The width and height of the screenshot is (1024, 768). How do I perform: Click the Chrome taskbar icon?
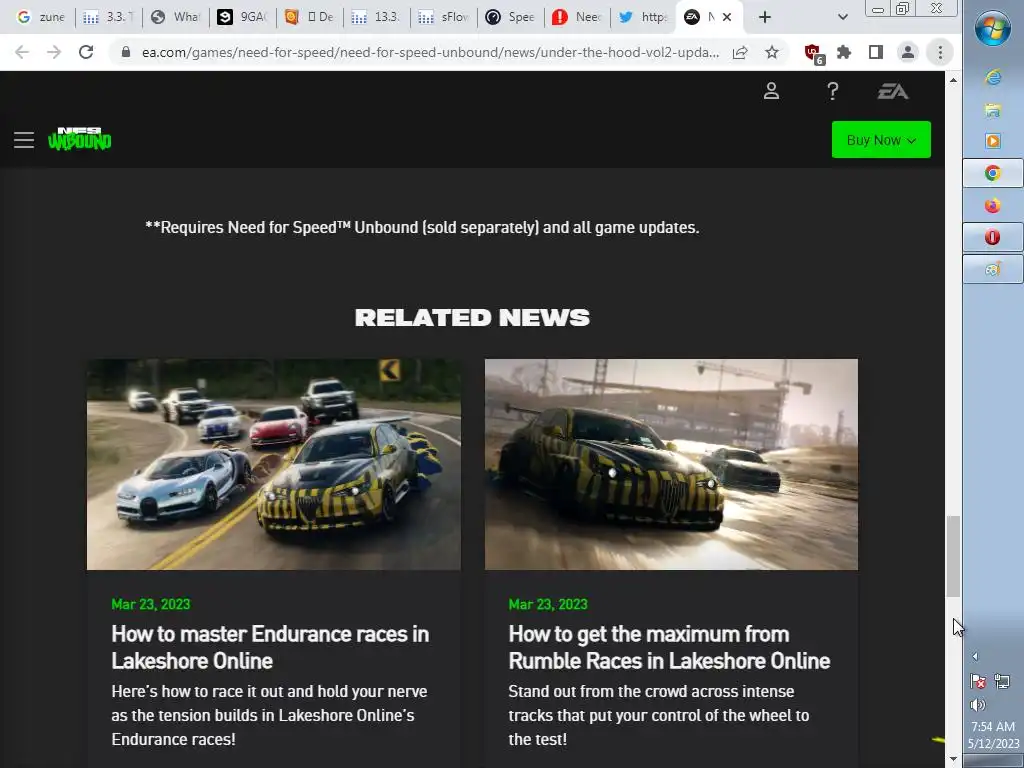993,173
